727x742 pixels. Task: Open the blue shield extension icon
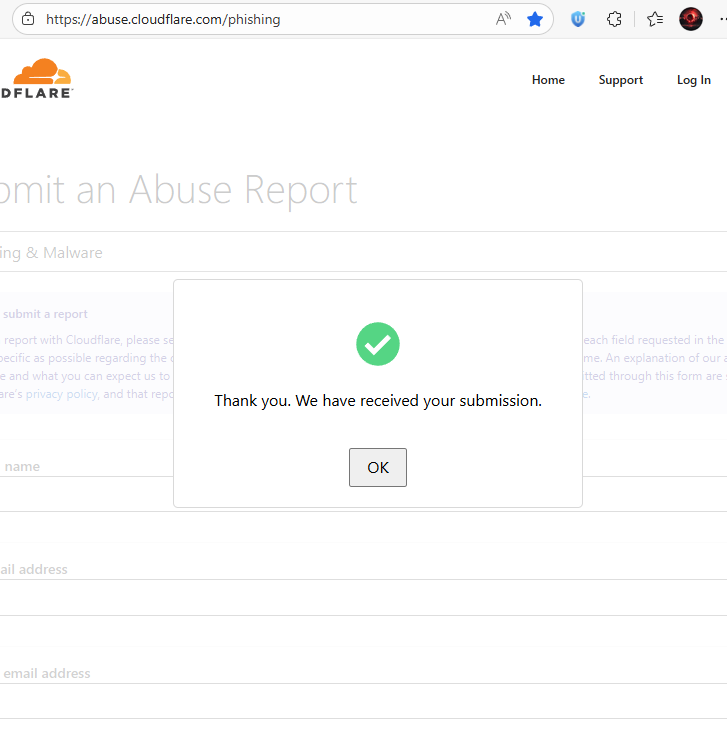pyautogui.click(x=578, y=19)
